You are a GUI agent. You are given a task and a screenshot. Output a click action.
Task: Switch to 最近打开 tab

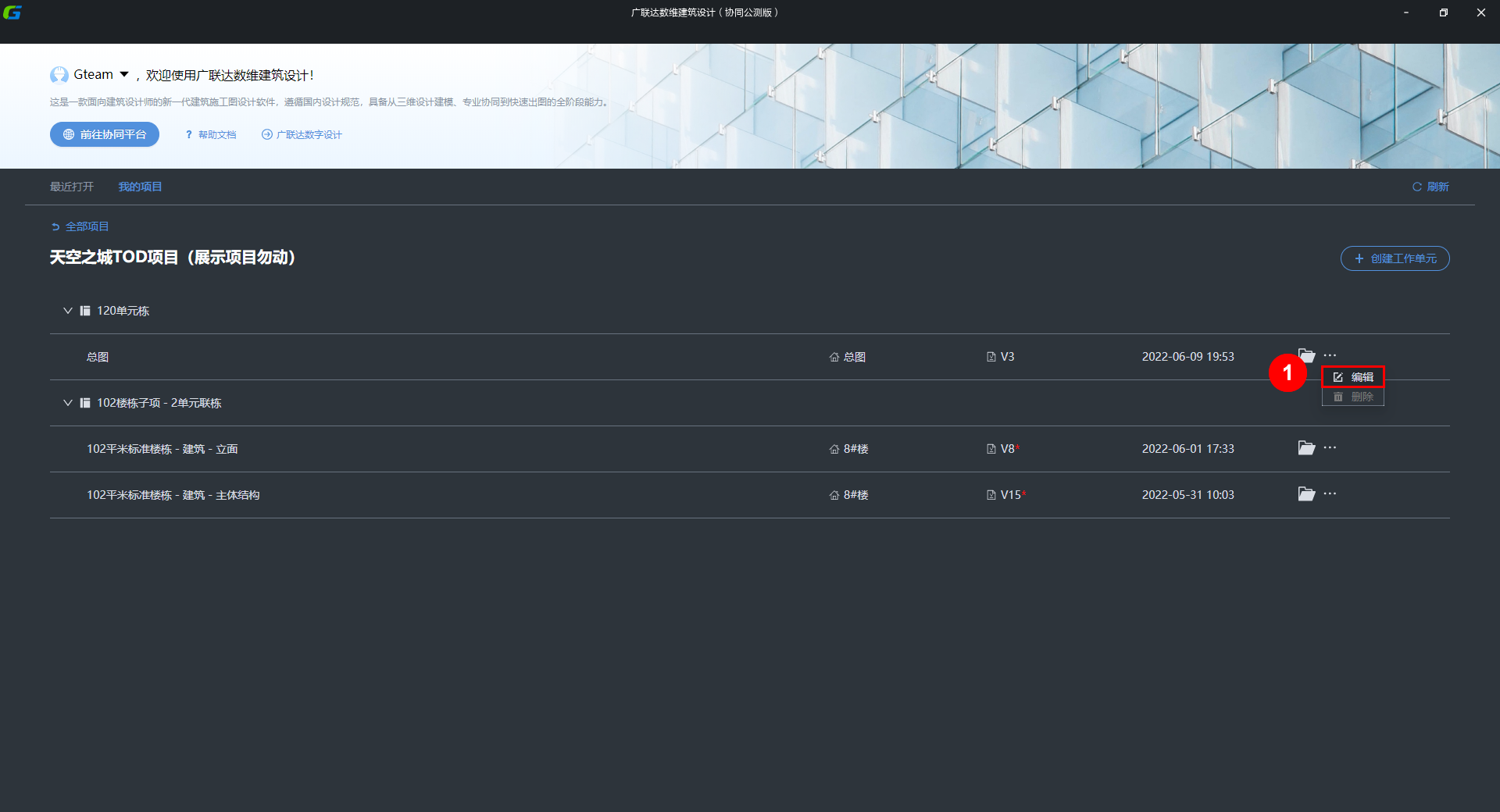[x=72, y=187]
